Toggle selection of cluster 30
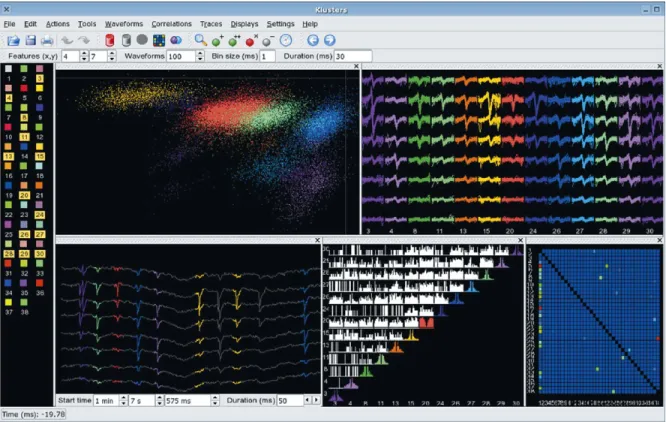Image resolution: width=666 pixels, height=422 pixels. click(40, 254)
